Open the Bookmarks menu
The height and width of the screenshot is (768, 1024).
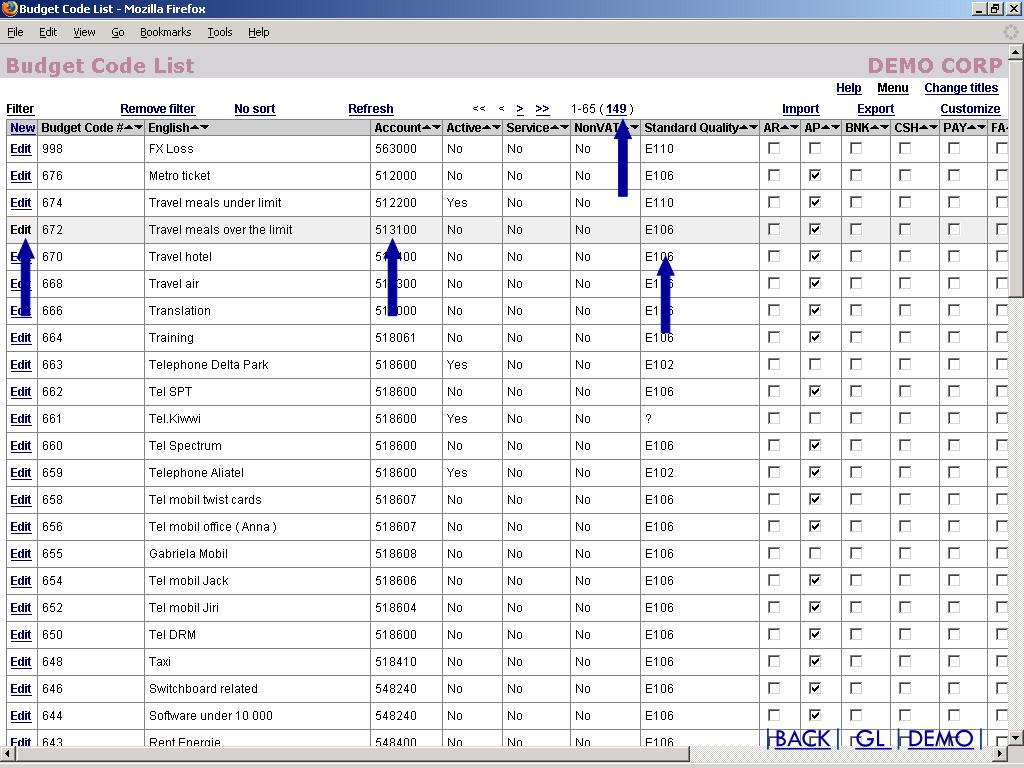165,32
